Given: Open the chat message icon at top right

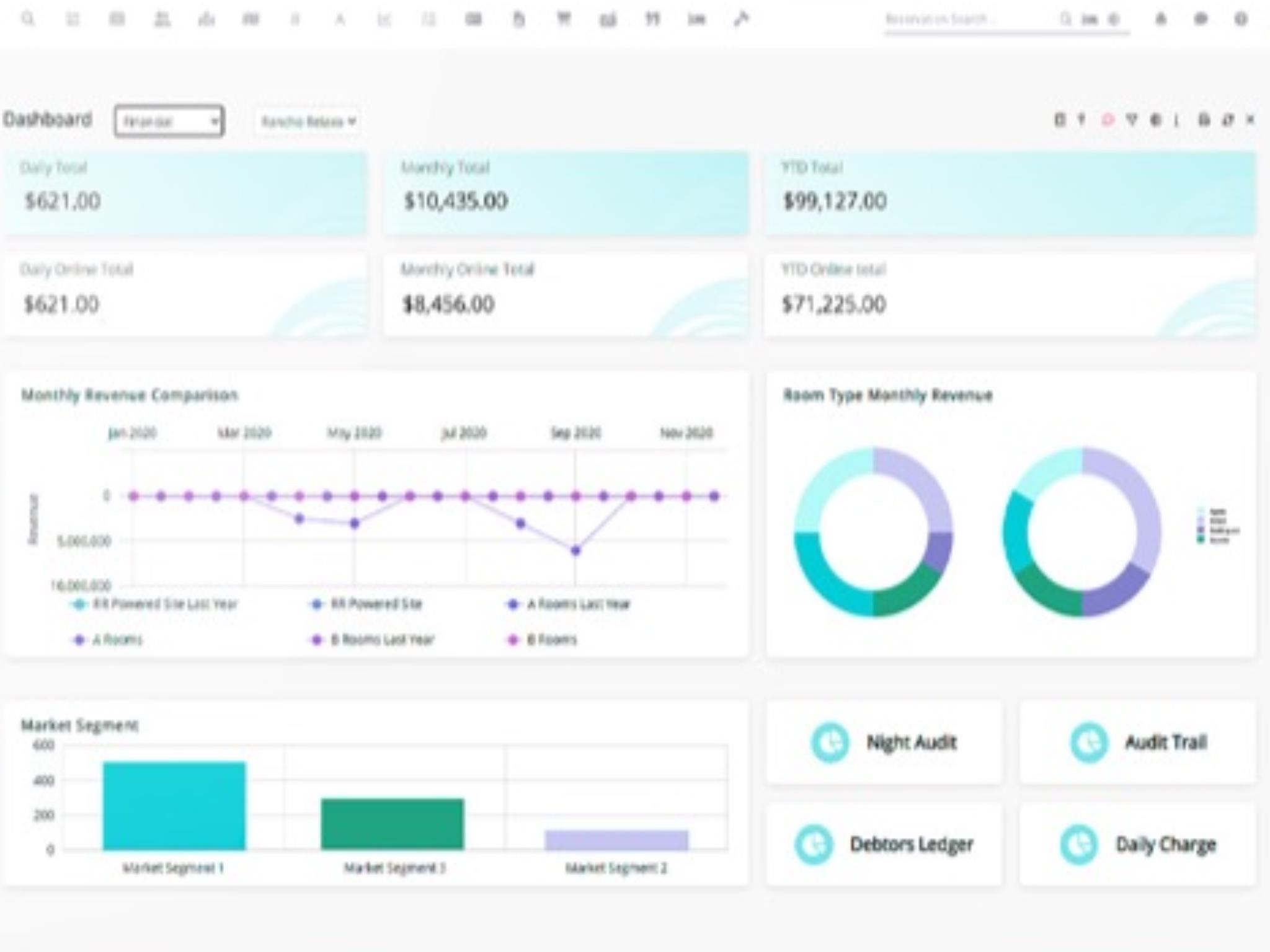Looking at the screenshot, I should click(x=1201, y=19).
